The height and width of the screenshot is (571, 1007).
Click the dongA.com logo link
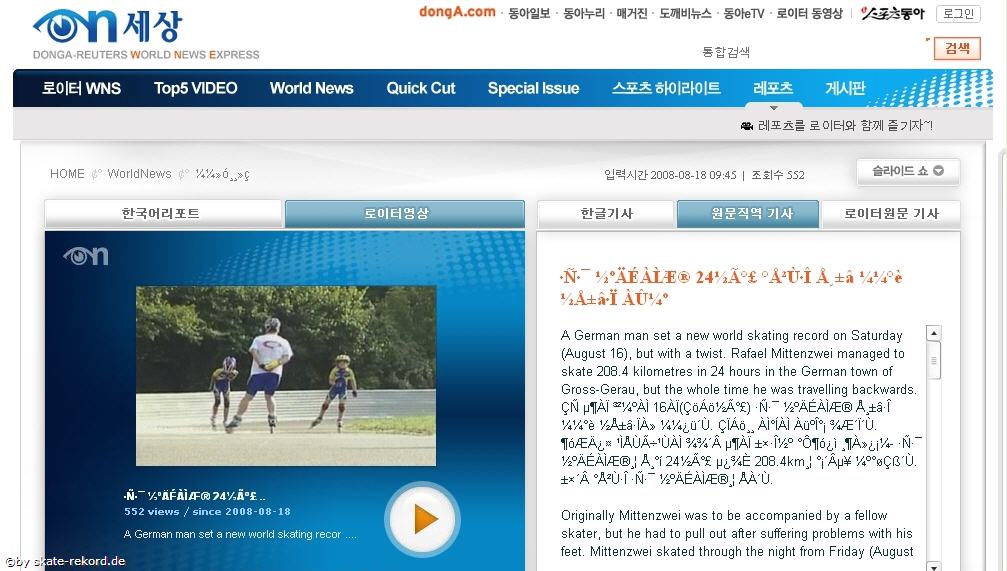coord(457,12)
